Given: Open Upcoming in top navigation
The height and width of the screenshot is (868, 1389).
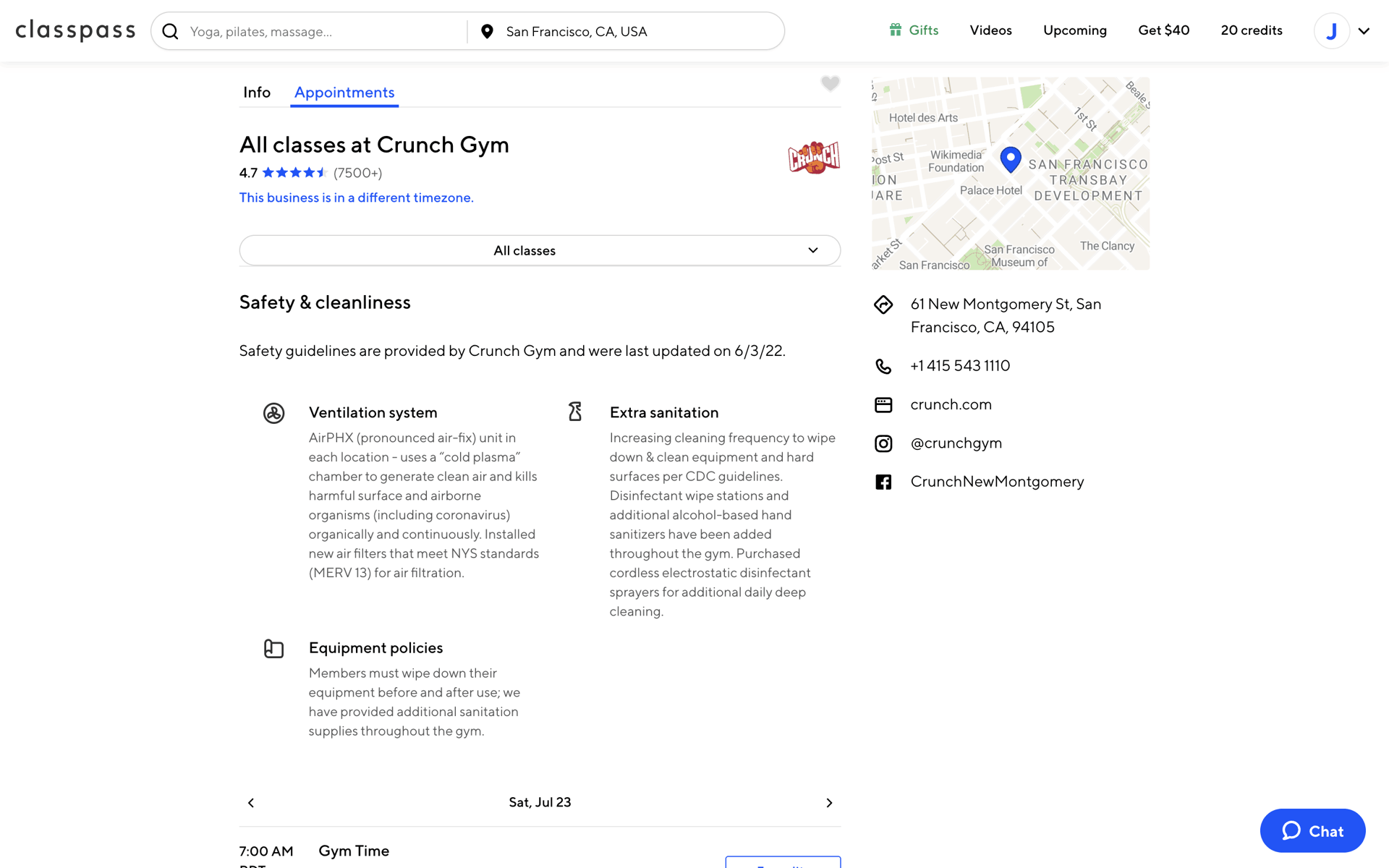Looking at the screenshot, I should pos(1074,30).
